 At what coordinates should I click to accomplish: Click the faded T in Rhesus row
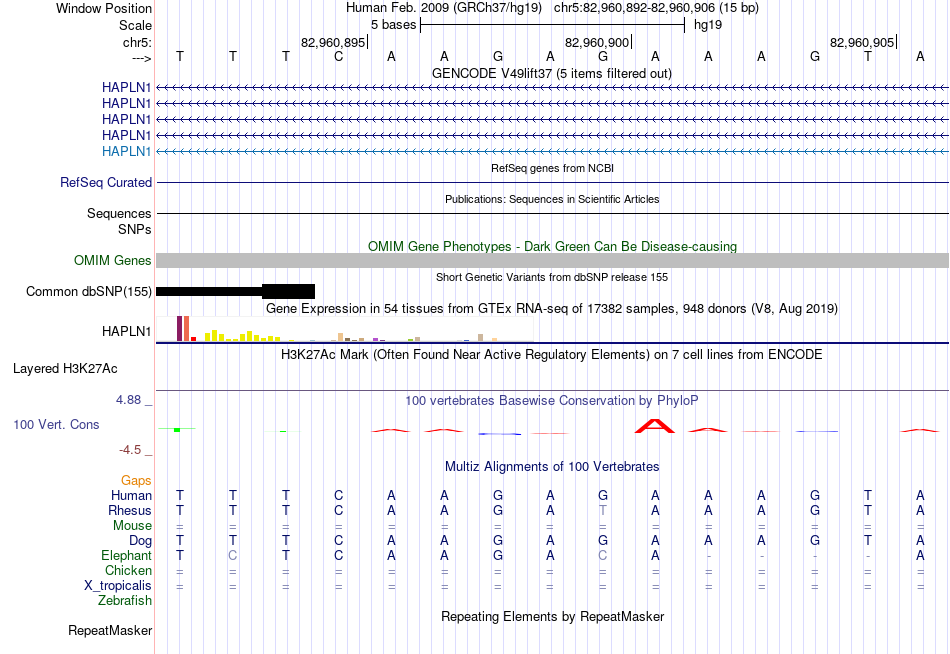point(603,510)
